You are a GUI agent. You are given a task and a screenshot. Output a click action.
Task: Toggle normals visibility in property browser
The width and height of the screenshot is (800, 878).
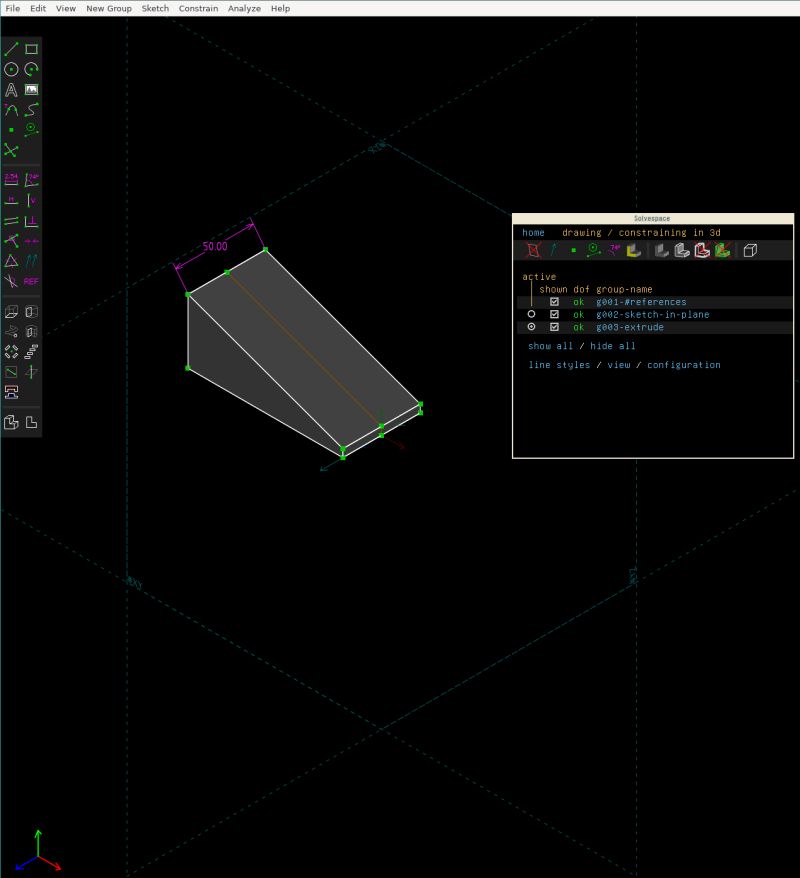tap(554, 250)
